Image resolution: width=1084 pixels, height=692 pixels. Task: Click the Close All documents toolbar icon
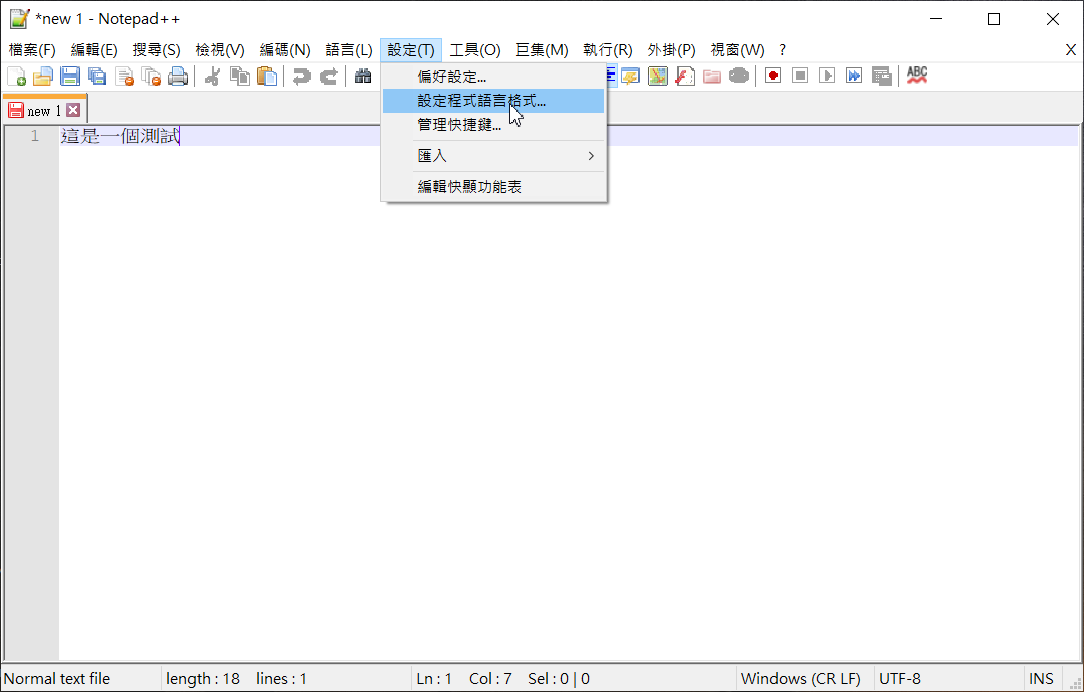point(151,76)
